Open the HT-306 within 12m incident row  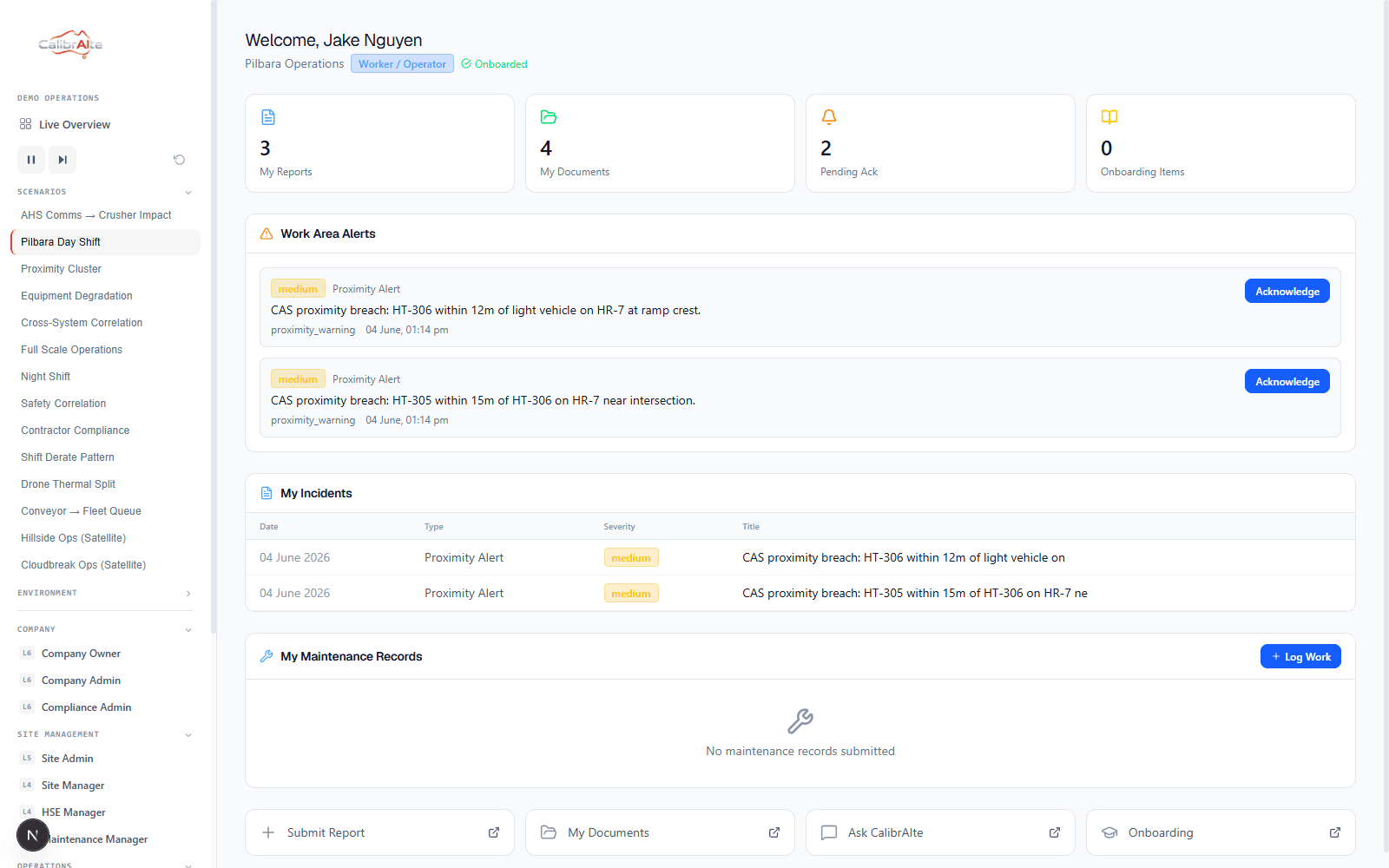click(x=800, y=557)
